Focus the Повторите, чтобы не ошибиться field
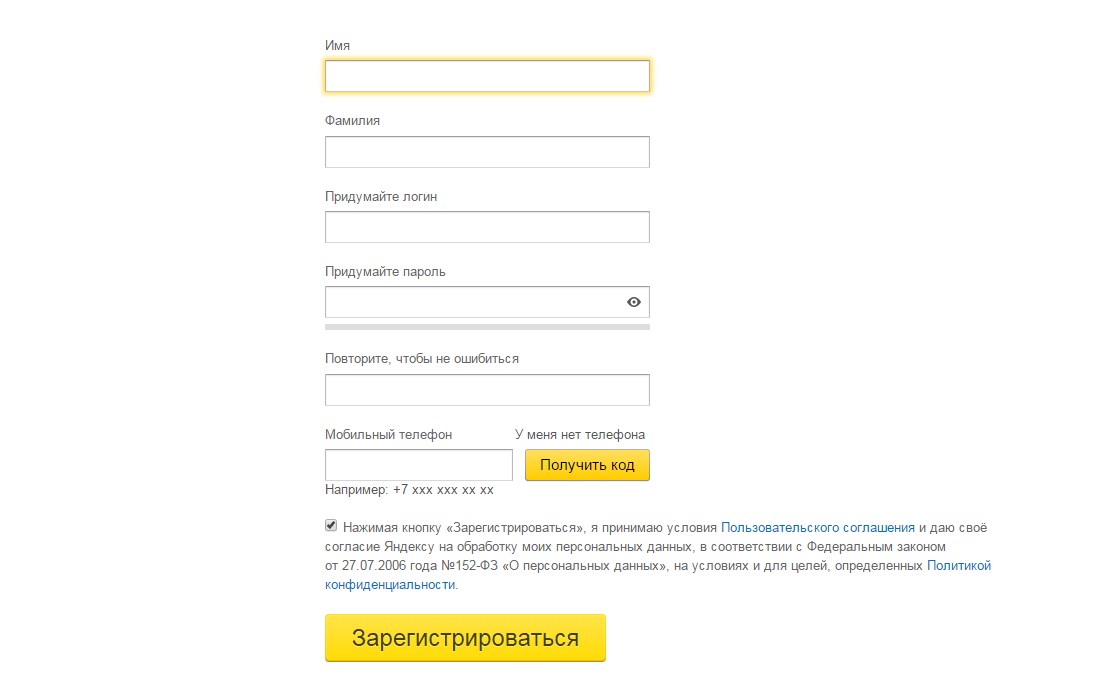 coord(487,390)
